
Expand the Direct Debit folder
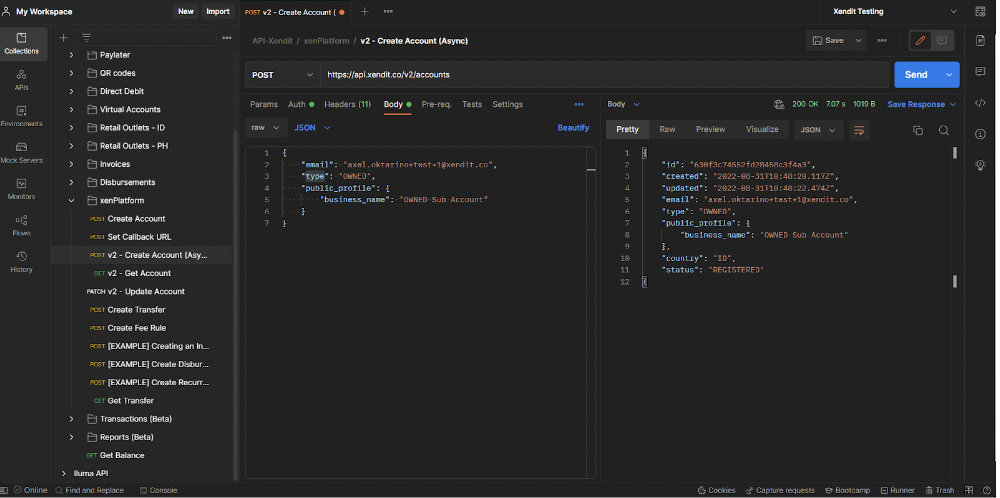coord(71,91)
